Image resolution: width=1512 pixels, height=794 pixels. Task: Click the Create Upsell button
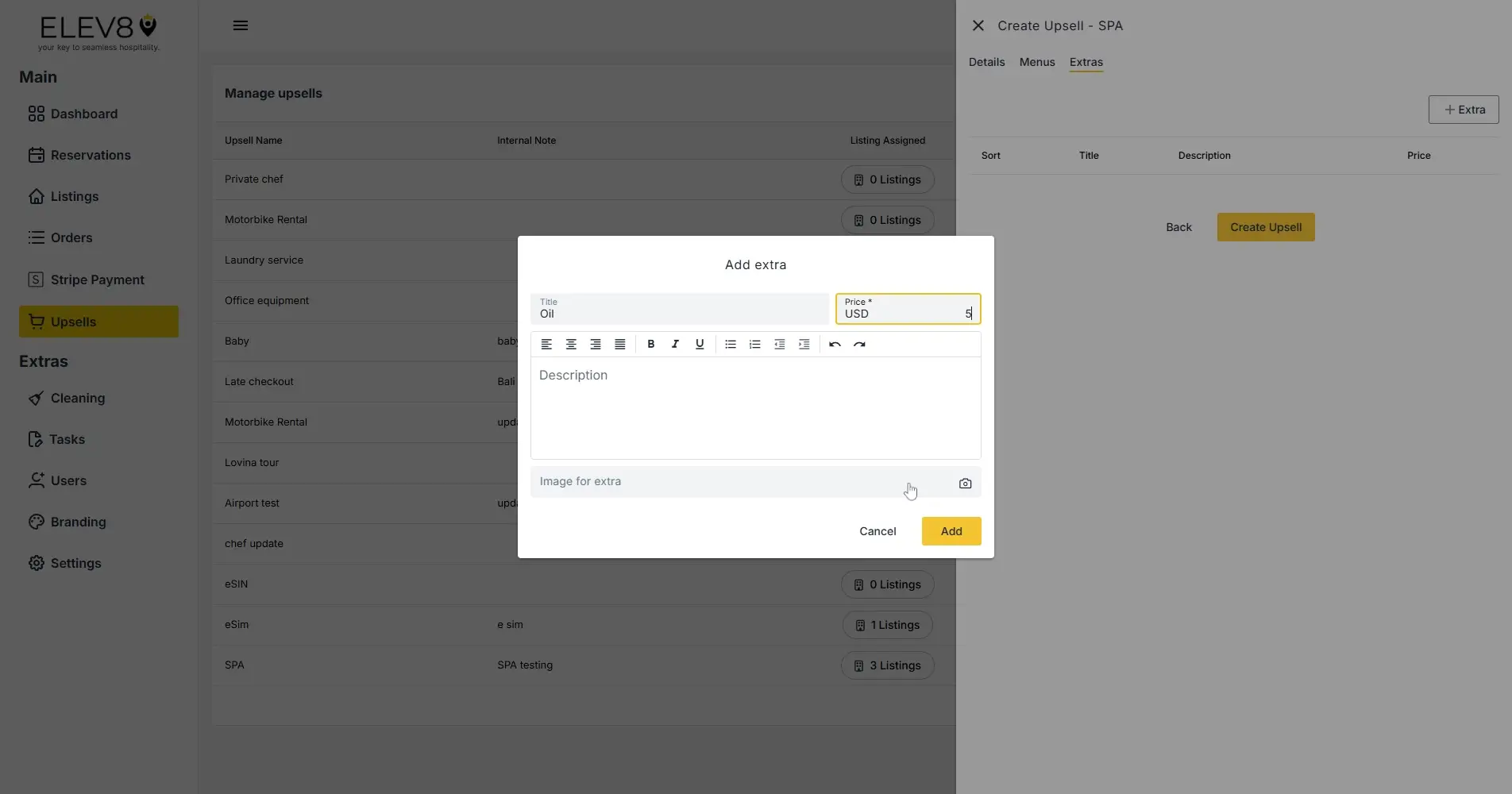(1265, 227)
